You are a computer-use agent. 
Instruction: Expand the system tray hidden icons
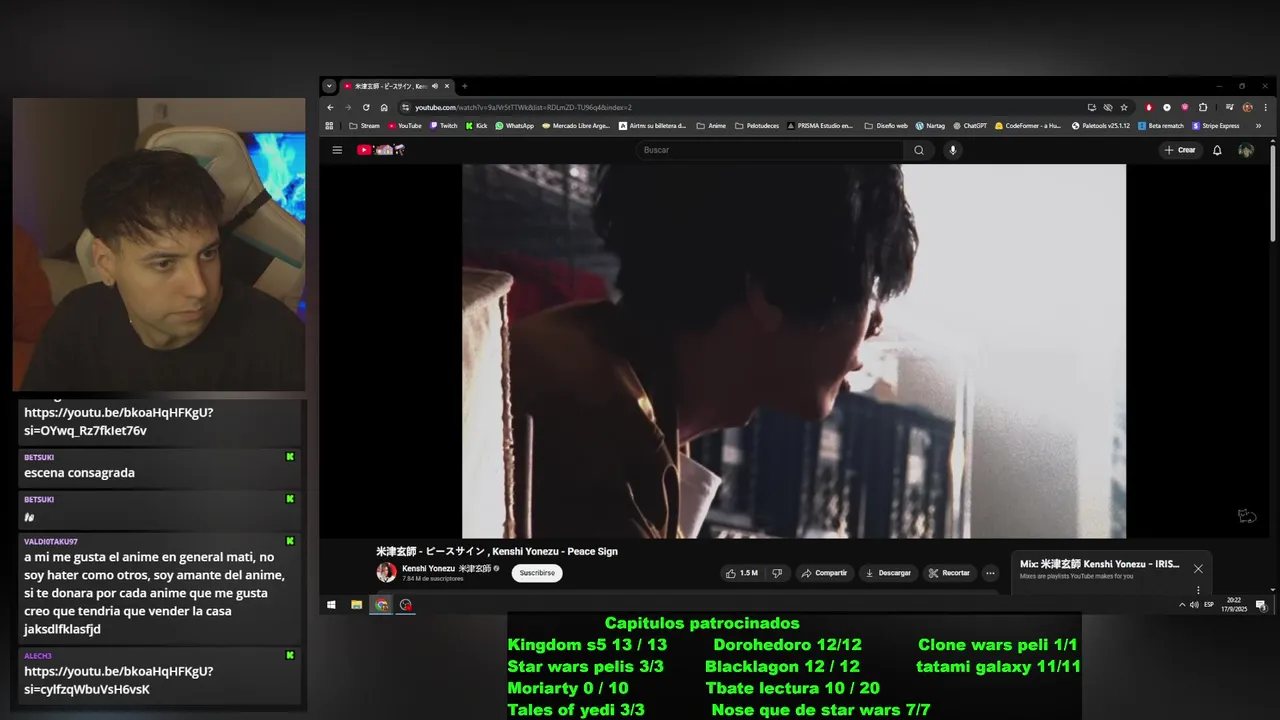coord(1182,605)
